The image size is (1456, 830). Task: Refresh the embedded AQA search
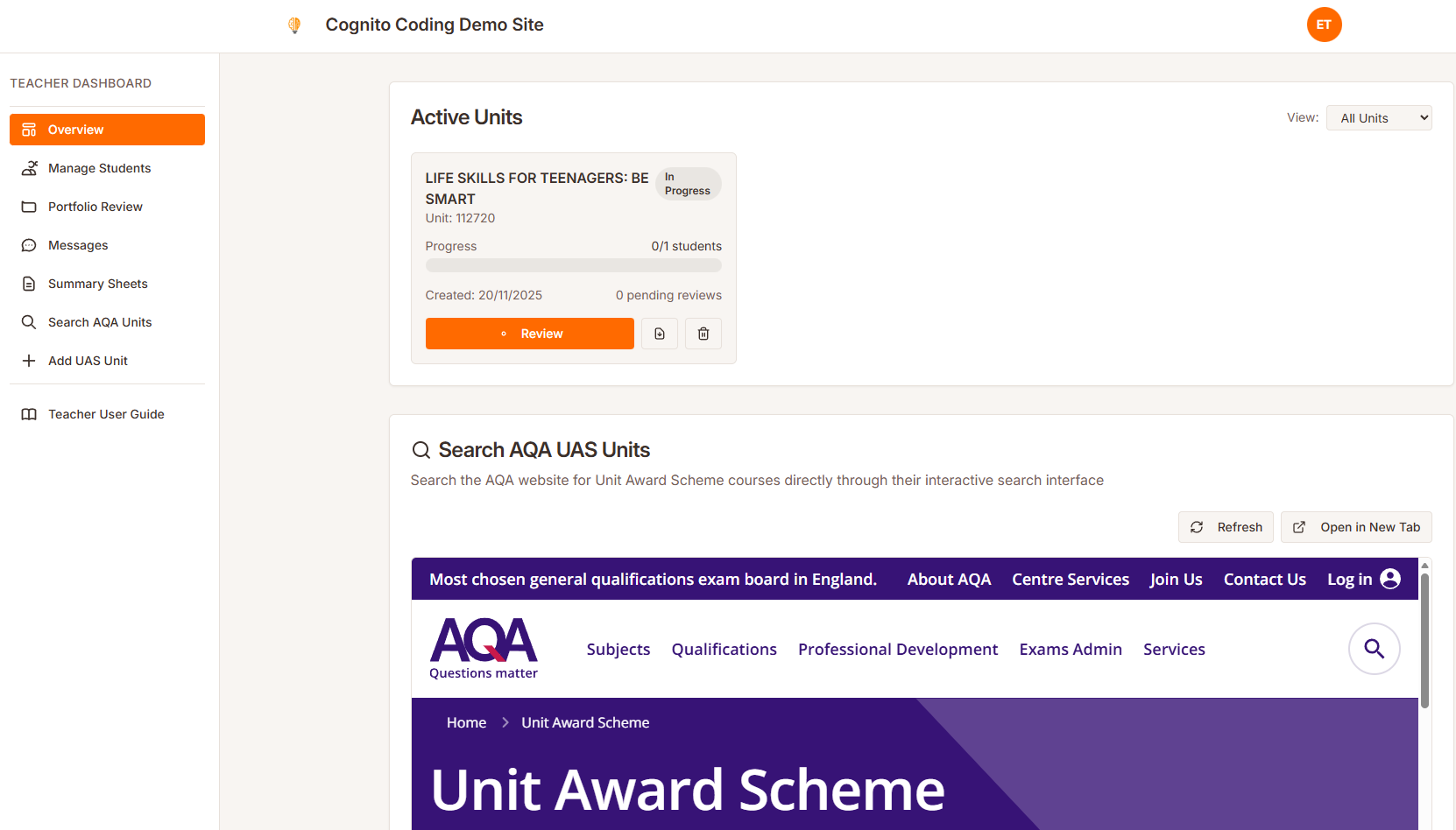point(1226,527)
